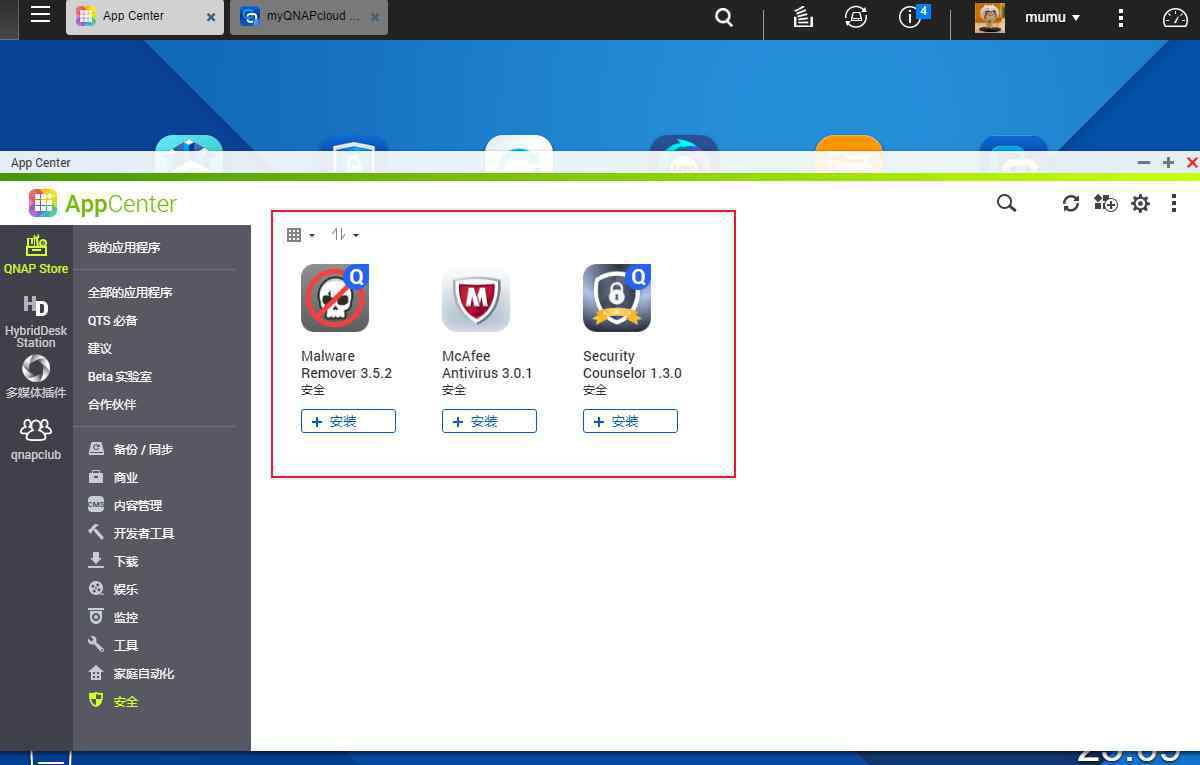
Task: Open QTS desktop search magnifier
Action: pos(724,17)
